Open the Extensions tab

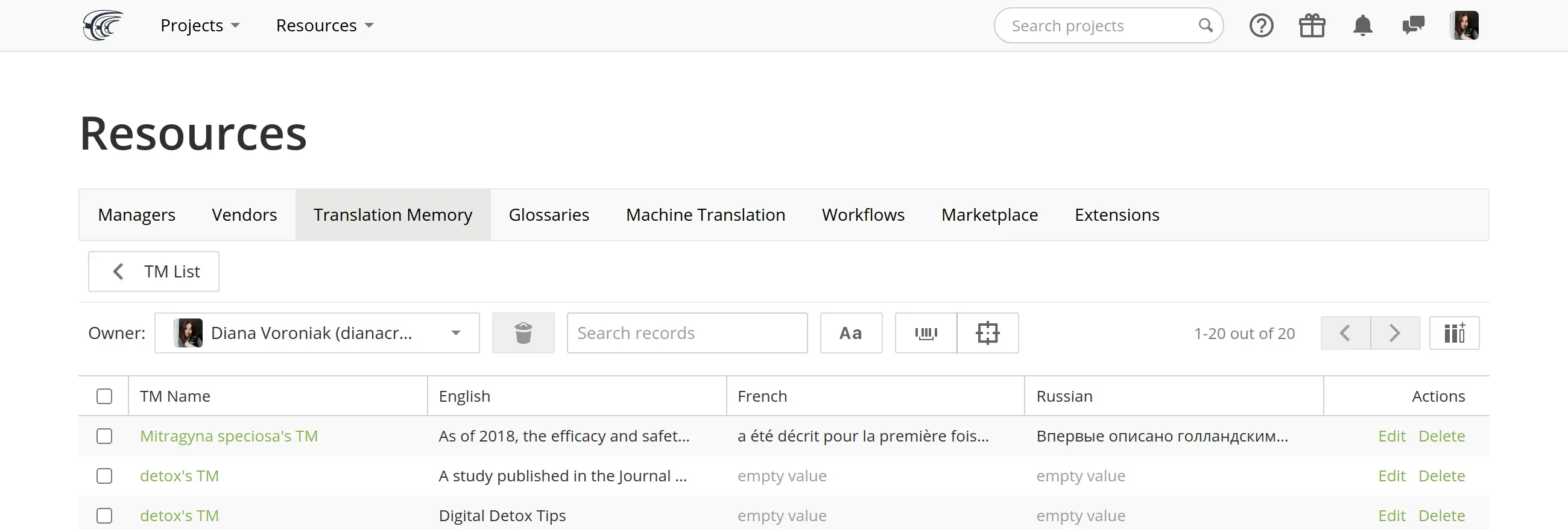click(x=1117, y=215)
